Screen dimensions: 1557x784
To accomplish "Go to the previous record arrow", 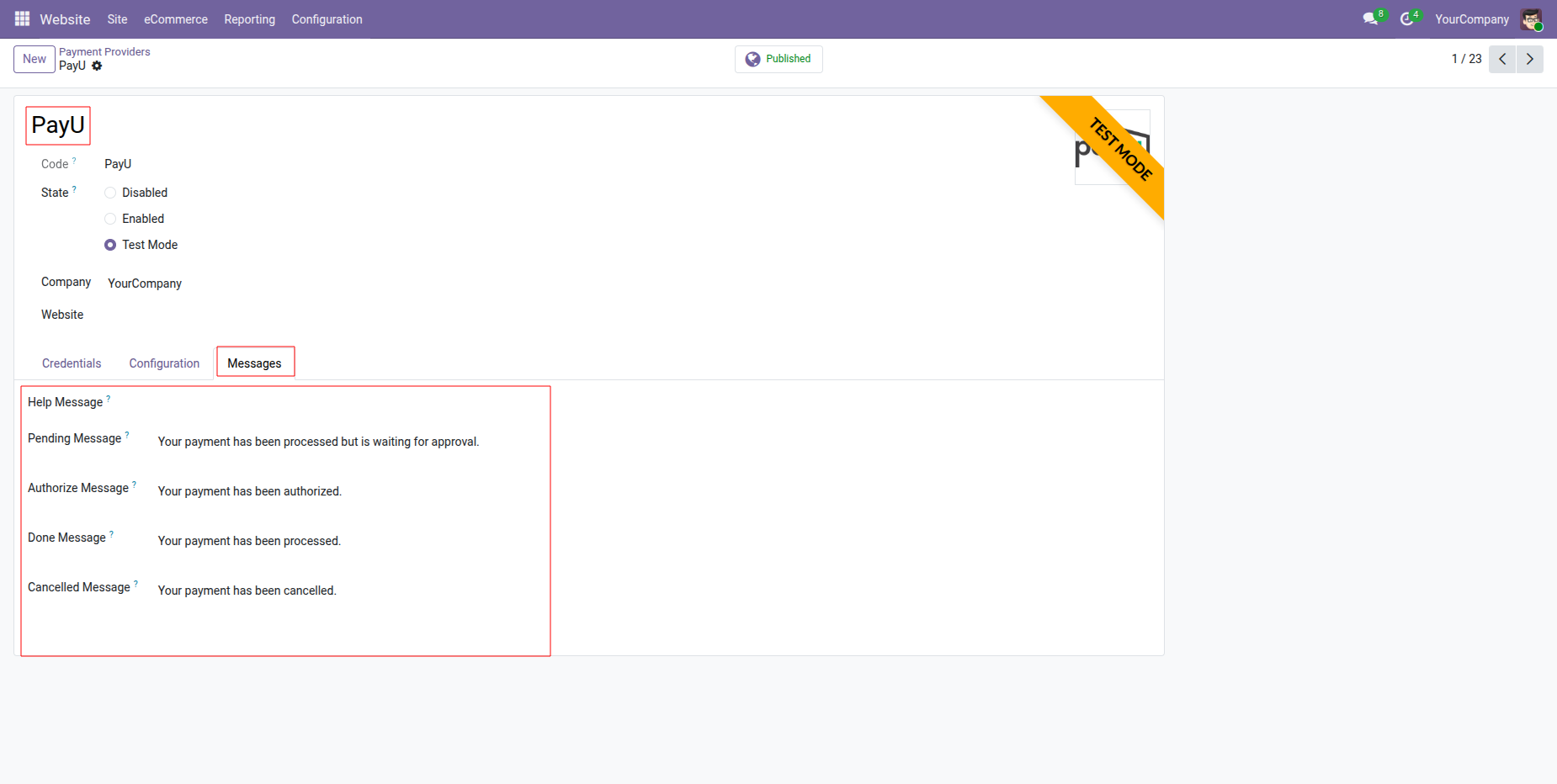I will (x=1502, y=59).
